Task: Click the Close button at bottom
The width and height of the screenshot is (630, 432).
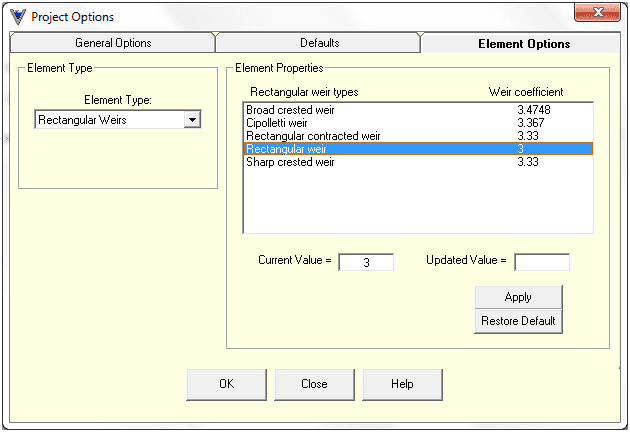Action: [x=314, y=384]
